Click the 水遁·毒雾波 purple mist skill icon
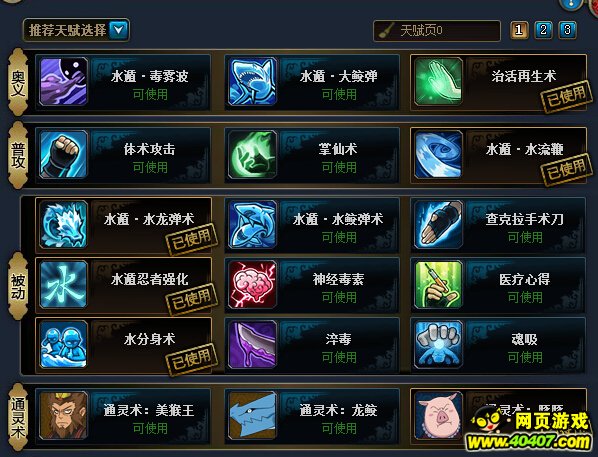The width and height of the screenshot is (598, 457). click(x=63, y=81)
